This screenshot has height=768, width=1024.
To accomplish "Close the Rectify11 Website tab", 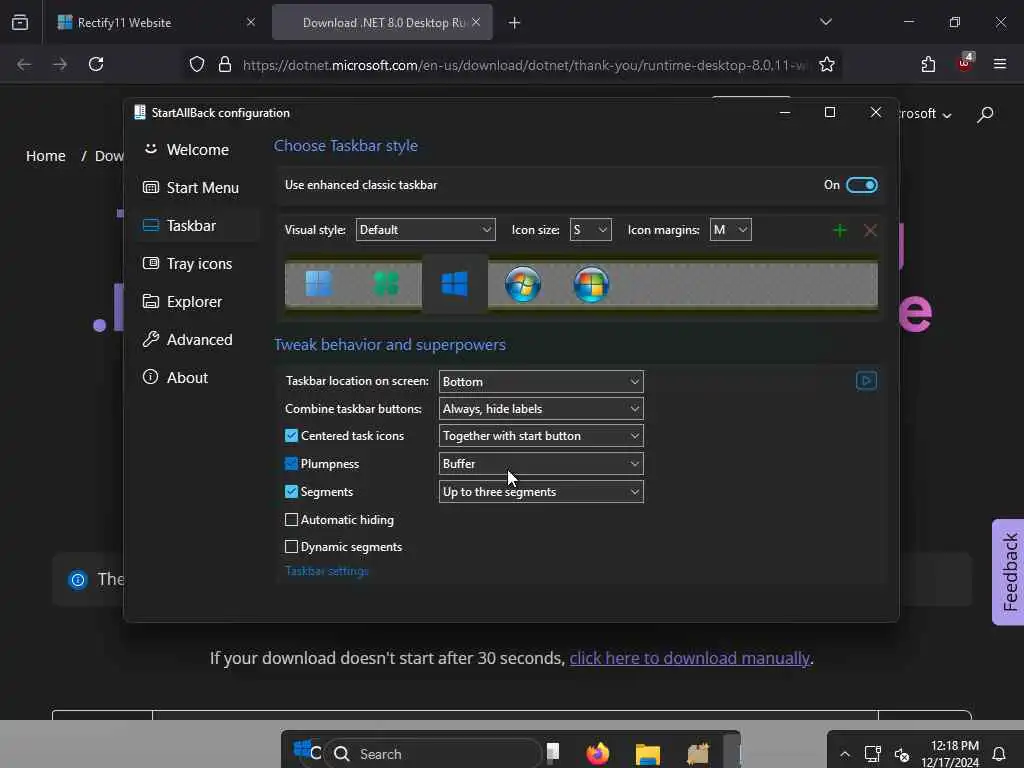I will (x=251, y=22).
